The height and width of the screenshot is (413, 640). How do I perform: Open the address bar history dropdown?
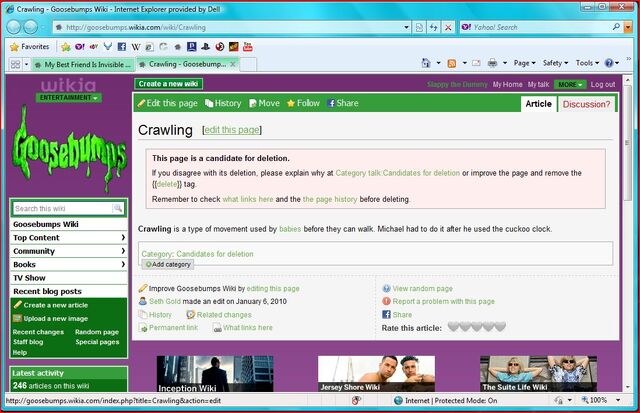tap(407, 27)
